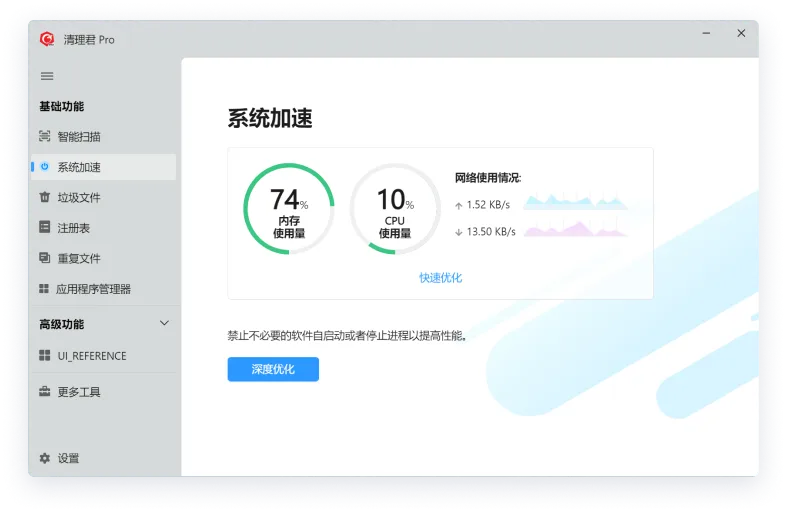
Task: Click the 更多工具 toolbox icon
Action: pos(44,392)
